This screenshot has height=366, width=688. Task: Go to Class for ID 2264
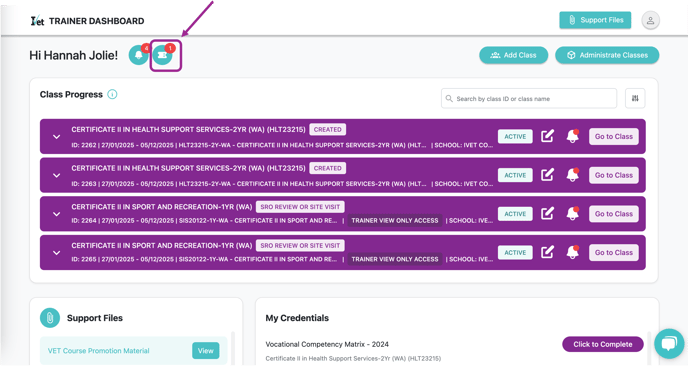[x=614, y=214]
